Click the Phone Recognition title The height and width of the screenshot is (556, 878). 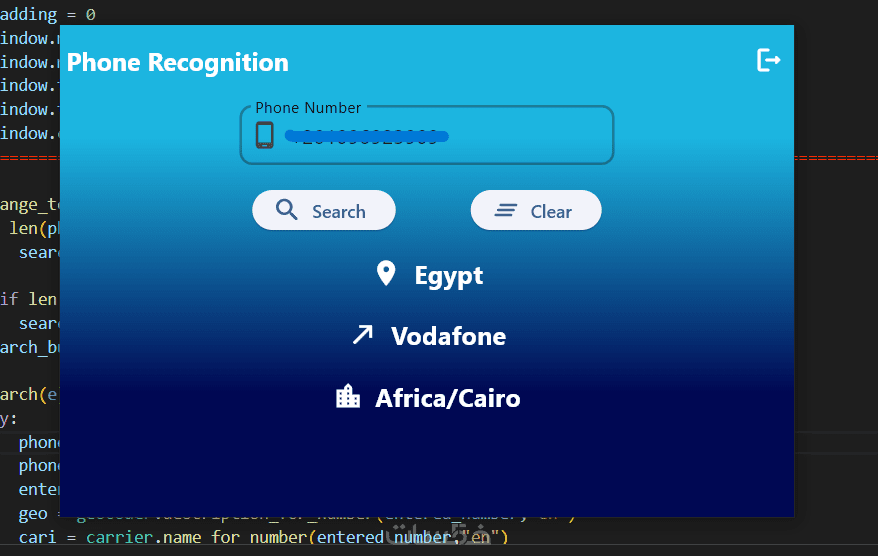tap(178, 63)
